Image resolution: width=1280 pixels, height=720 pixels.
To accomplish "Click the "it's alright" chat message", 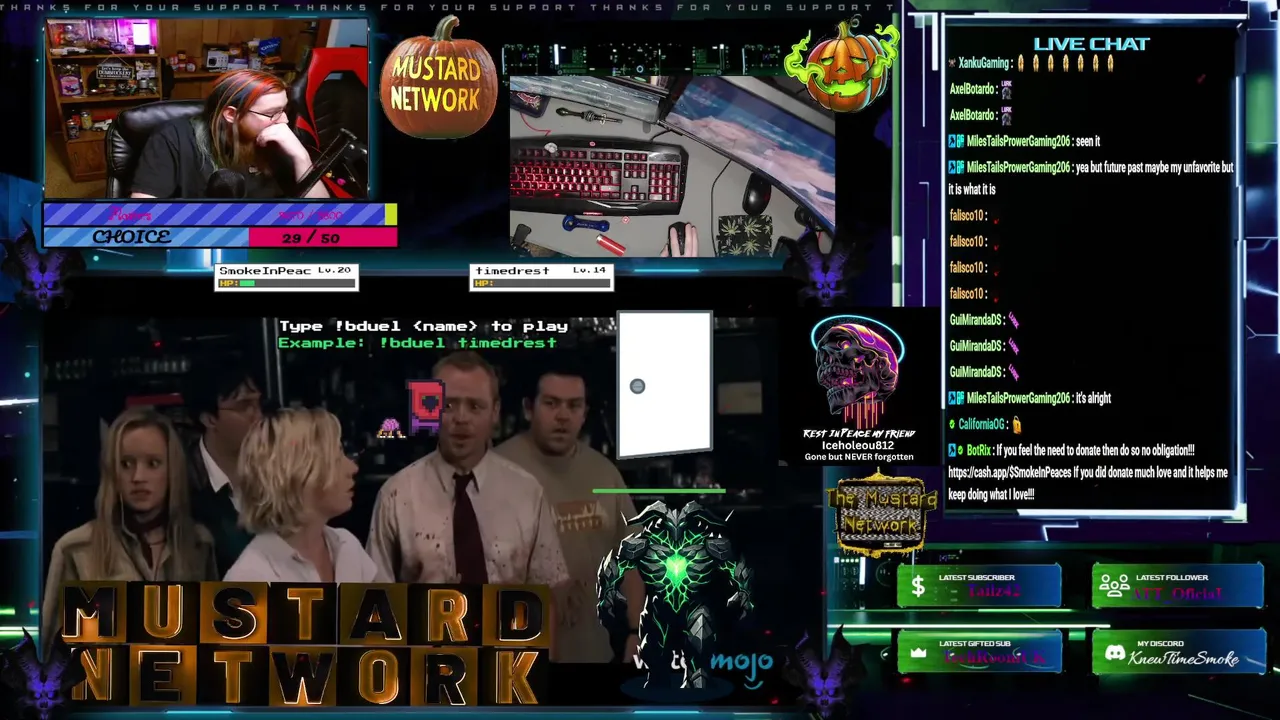I will tap(1093, 398).
